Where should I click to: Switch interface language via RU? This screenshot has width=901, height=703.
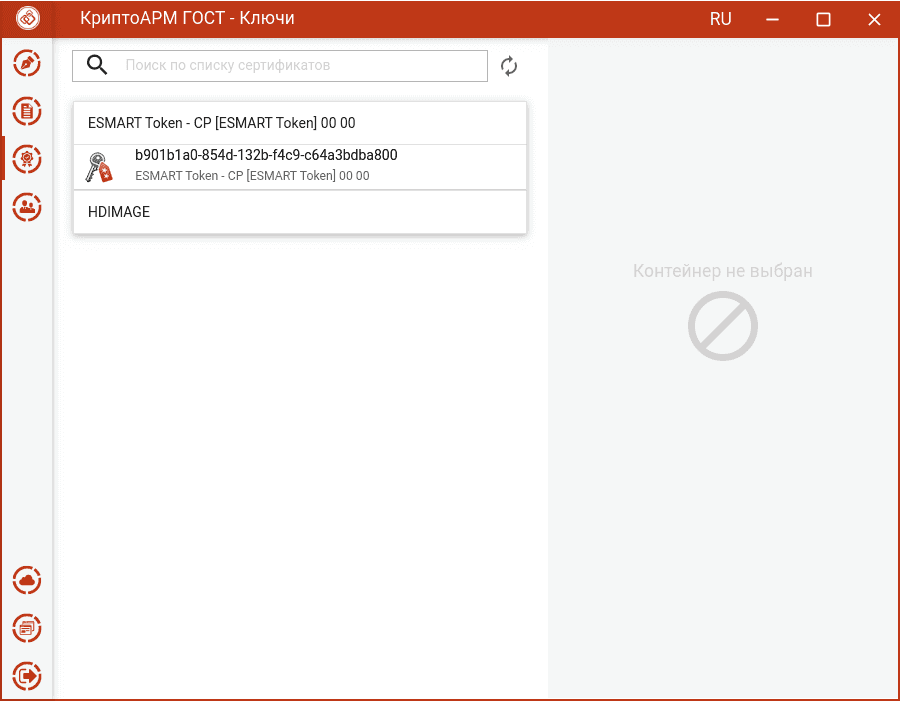pyautogui.click(x=720, y=19)
